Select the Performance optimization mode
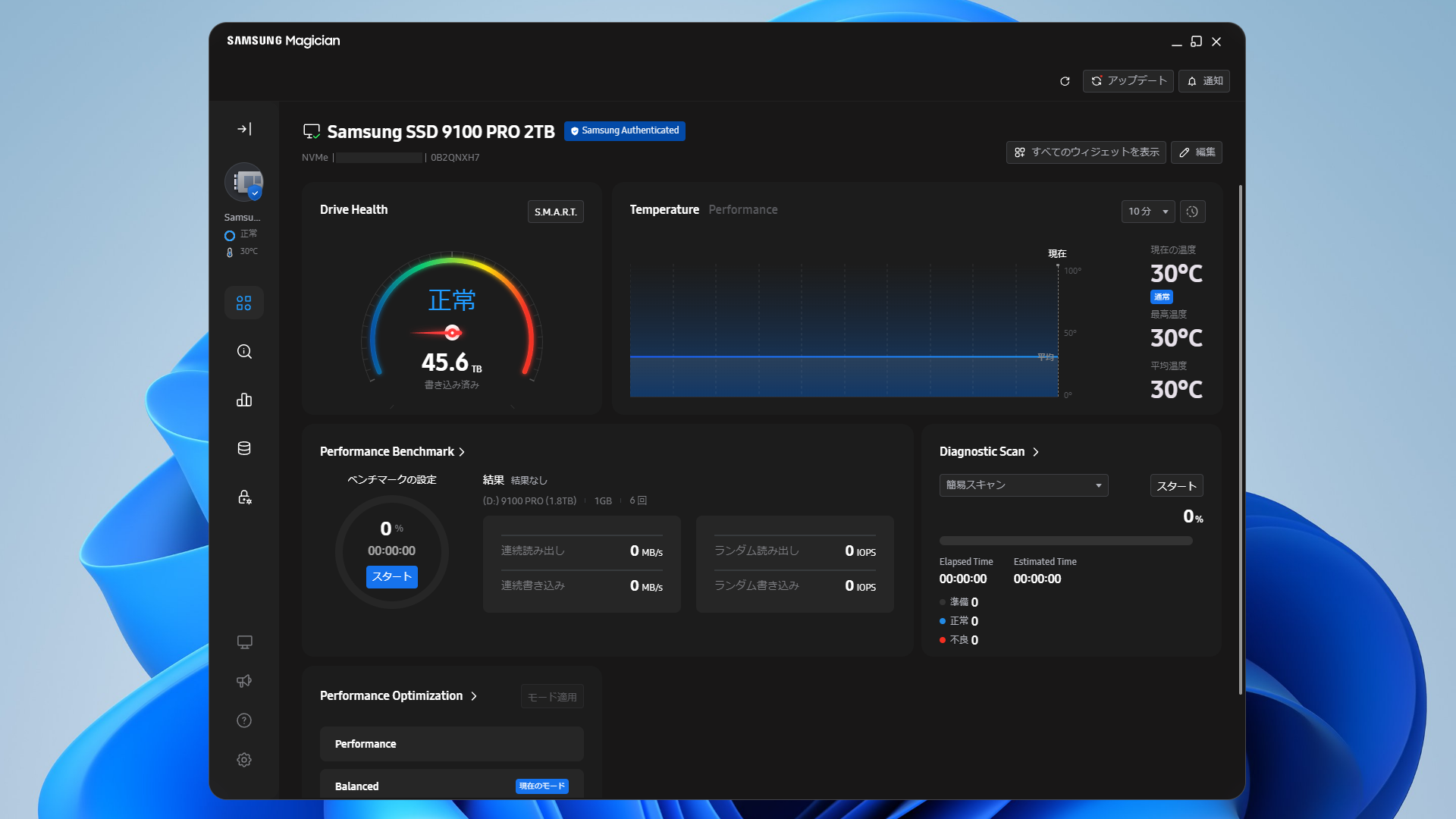This screenshot has width=1456, height=819. [452, 744]
